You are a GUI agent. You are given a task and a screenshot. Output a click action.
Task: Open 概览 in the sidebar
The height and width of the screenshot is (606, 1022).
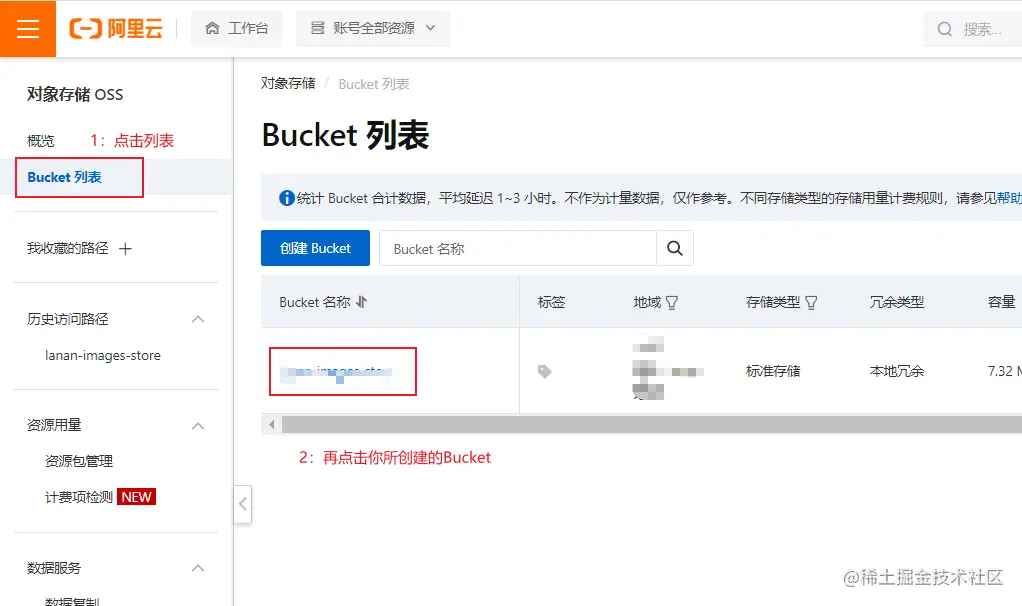point(40,141)
